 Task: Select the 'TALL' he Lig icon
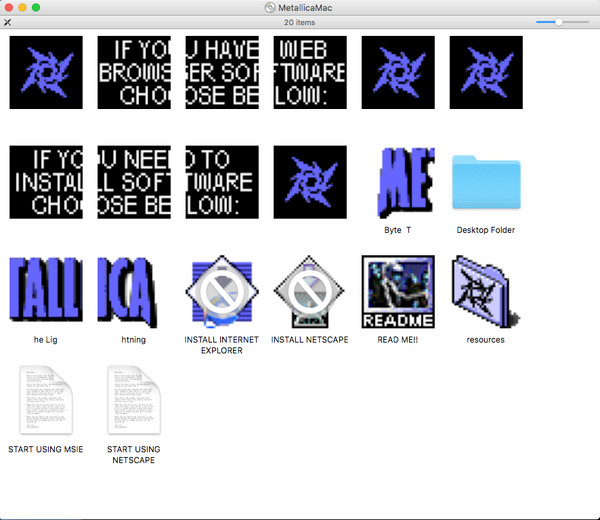pyautogui.click(x=46, y=290)
